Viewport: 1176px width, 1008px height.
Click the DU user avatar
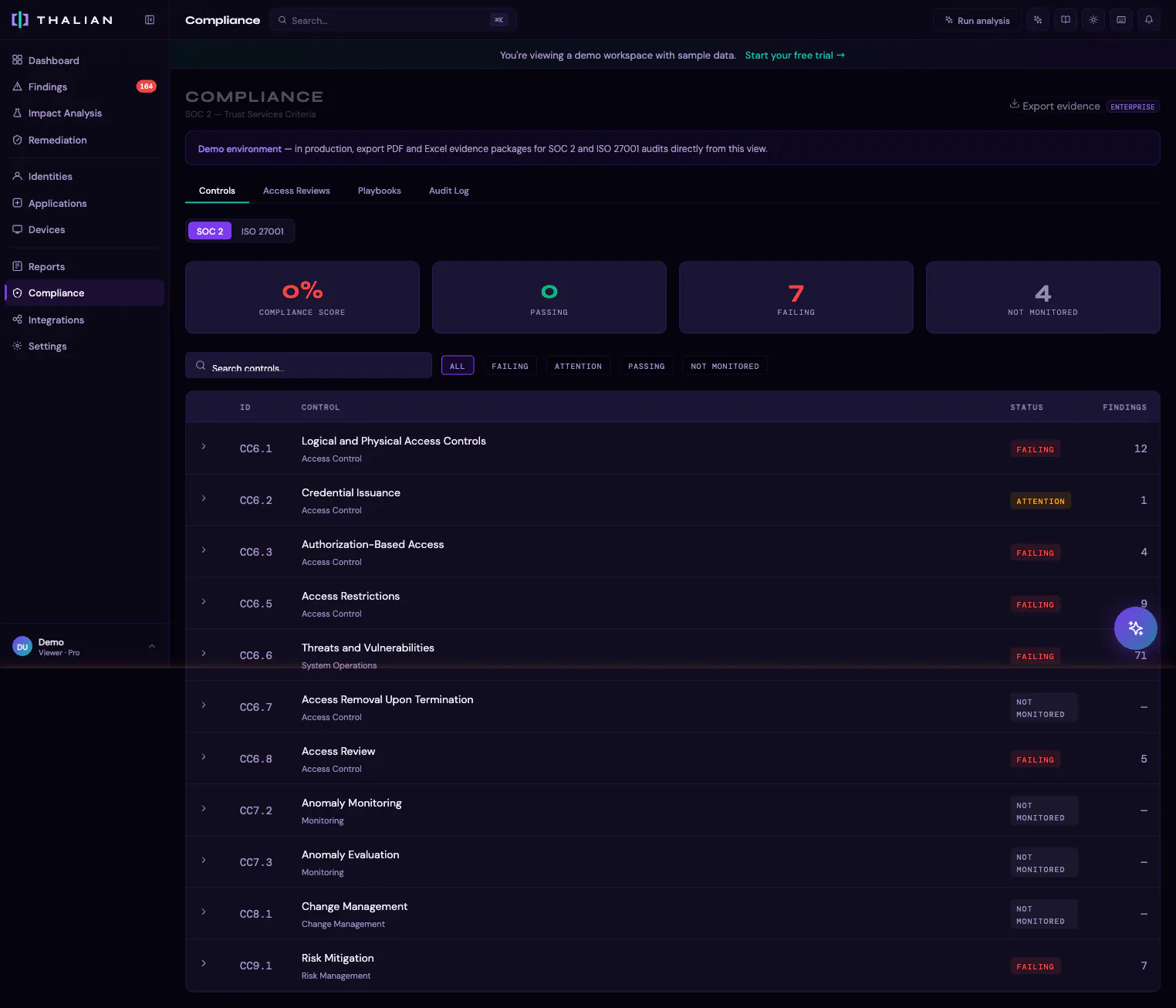click(22, 647)
